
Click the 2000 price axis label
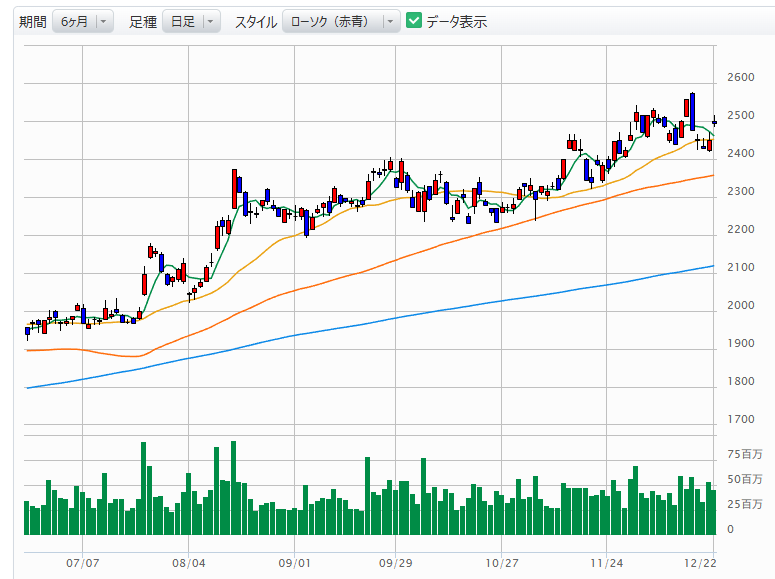741,306
